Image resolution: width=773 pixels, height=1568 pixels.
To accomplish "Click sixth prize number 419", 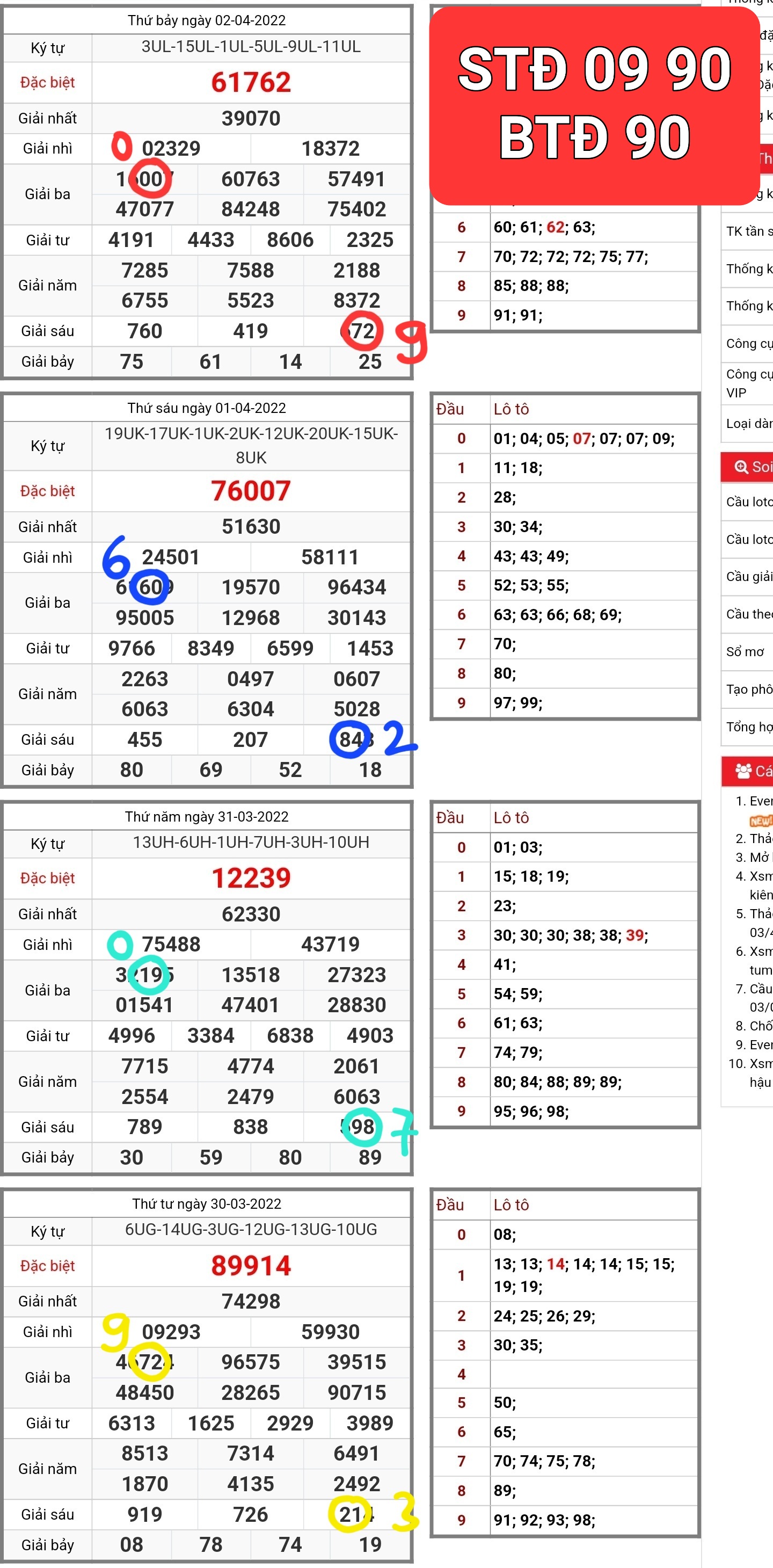I will (251, 331).
